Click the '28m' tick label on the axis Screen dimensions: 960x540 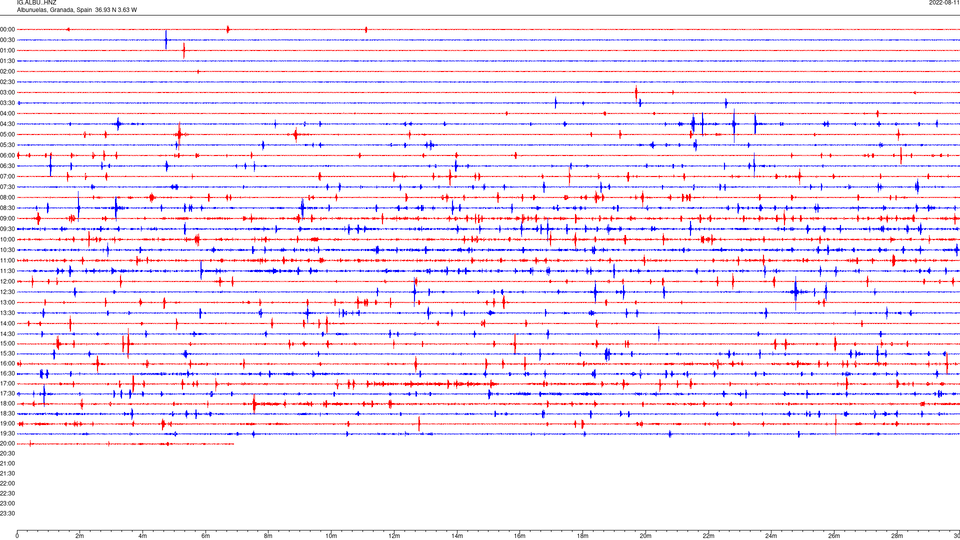click(897, 536)
